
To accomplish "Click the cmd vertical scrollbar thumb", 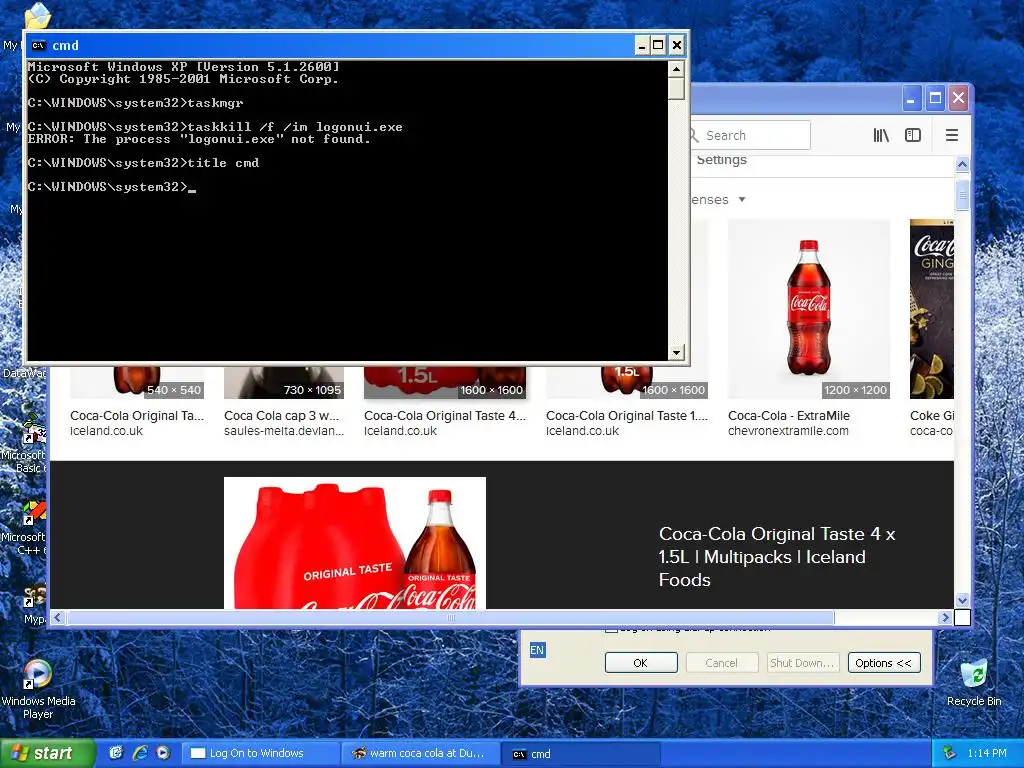I will [677, 88].
